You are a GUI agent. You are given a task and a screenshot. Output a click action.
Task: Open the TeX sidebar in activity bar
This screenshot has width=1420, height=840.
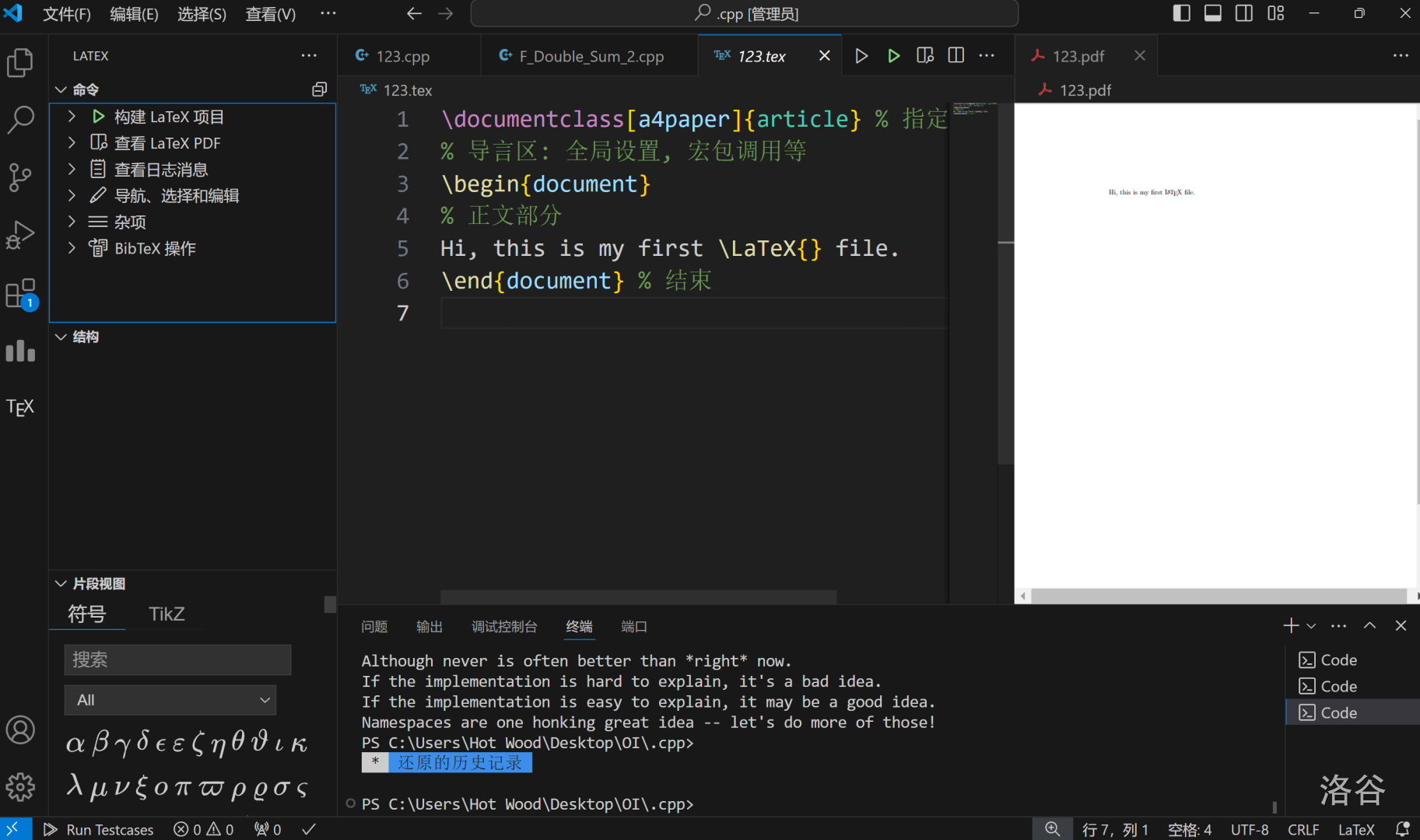pyautogui.click(x=20, y=408)
